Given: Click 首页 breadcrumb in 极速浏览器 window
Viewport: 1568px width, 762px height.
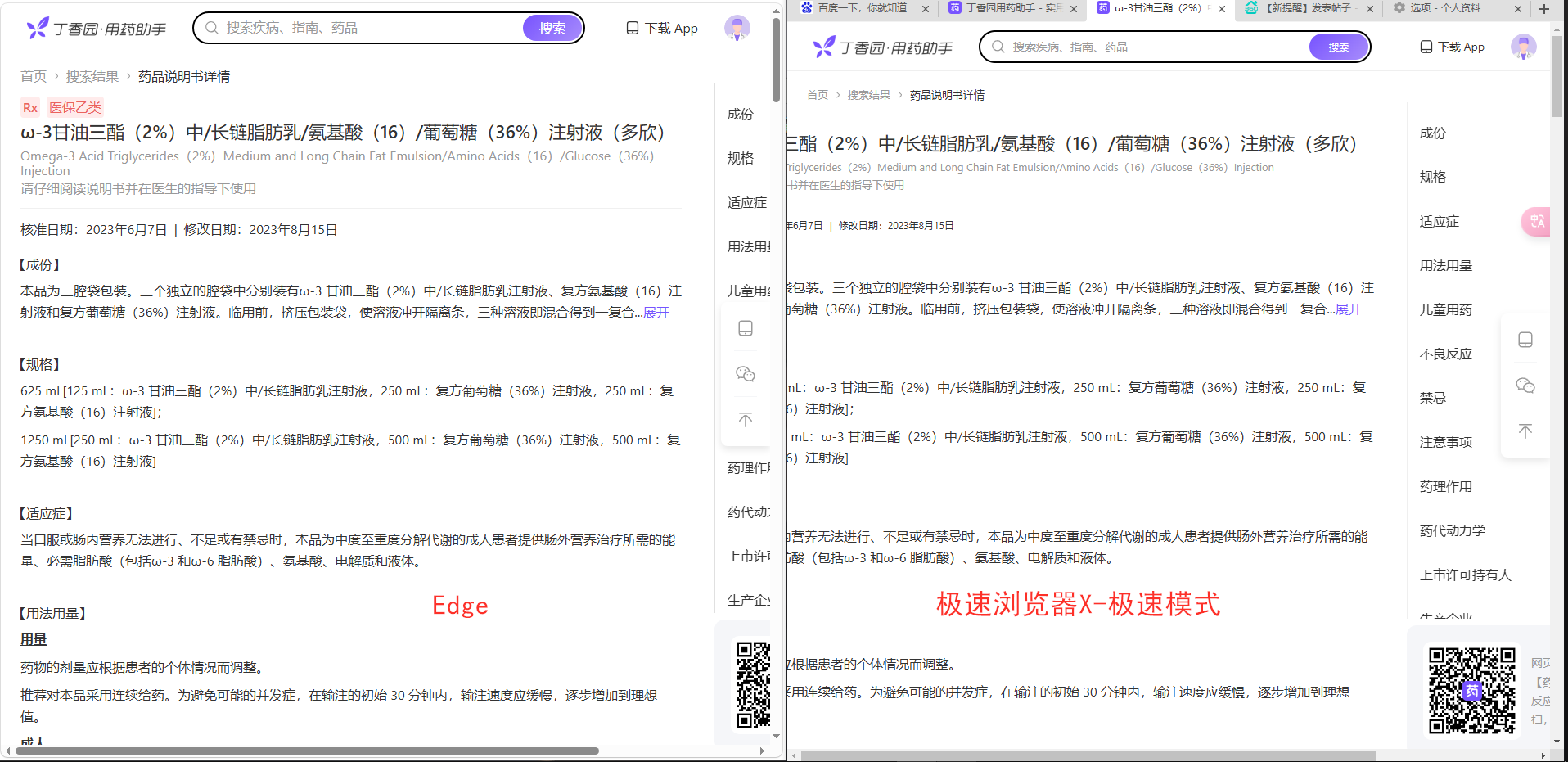Looking at the screenshot, I should 818,95.
